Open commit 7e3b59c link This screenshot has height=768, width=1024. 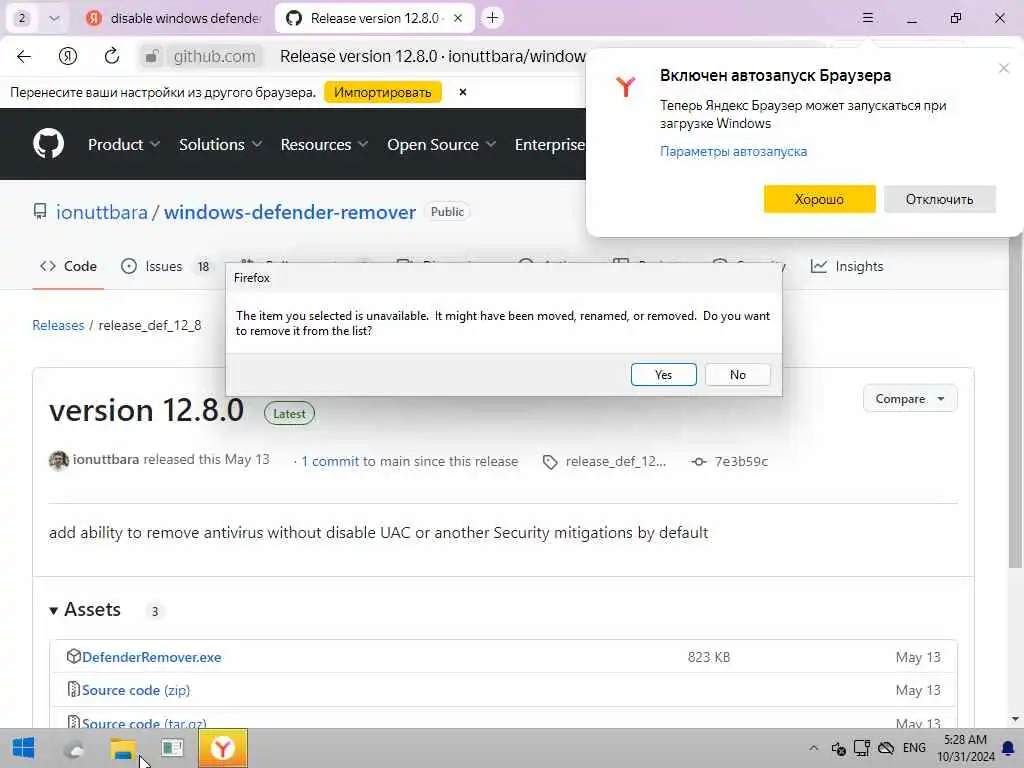pyautogui.click(x=741, y=461)
